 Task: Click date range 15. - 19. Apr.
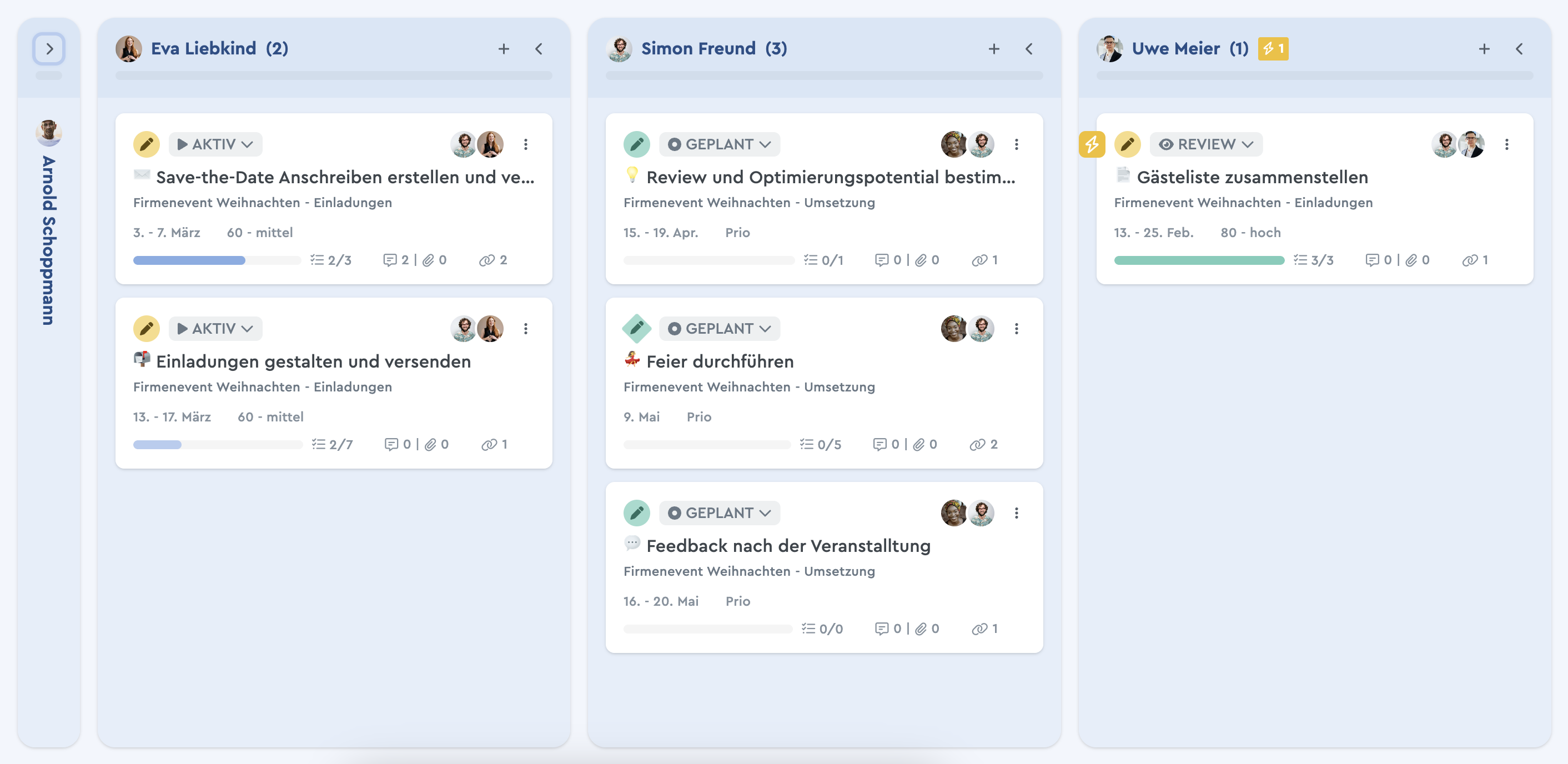661,233
